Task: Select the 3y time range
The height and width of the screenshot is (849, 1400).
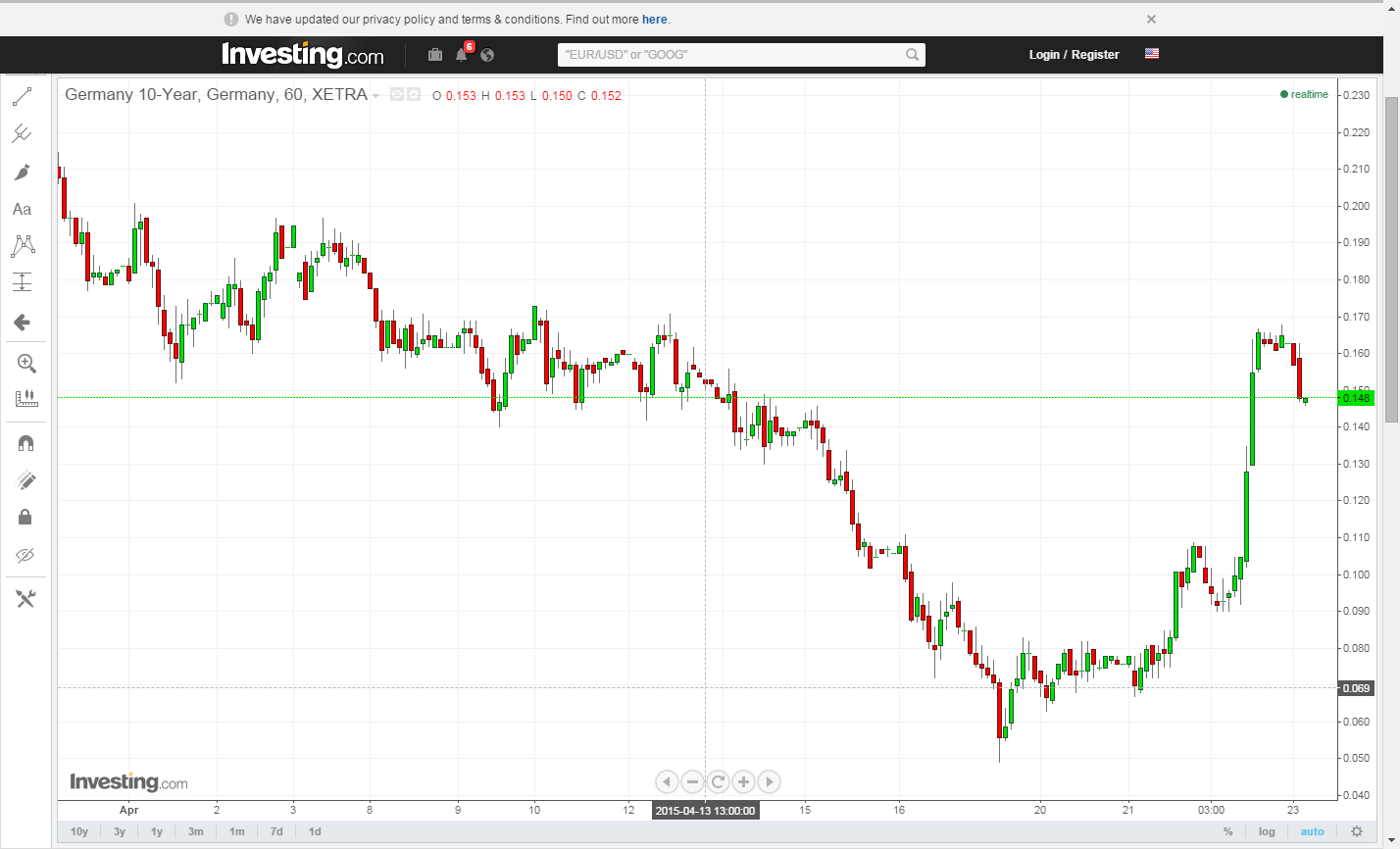Action: click(120, 831)
